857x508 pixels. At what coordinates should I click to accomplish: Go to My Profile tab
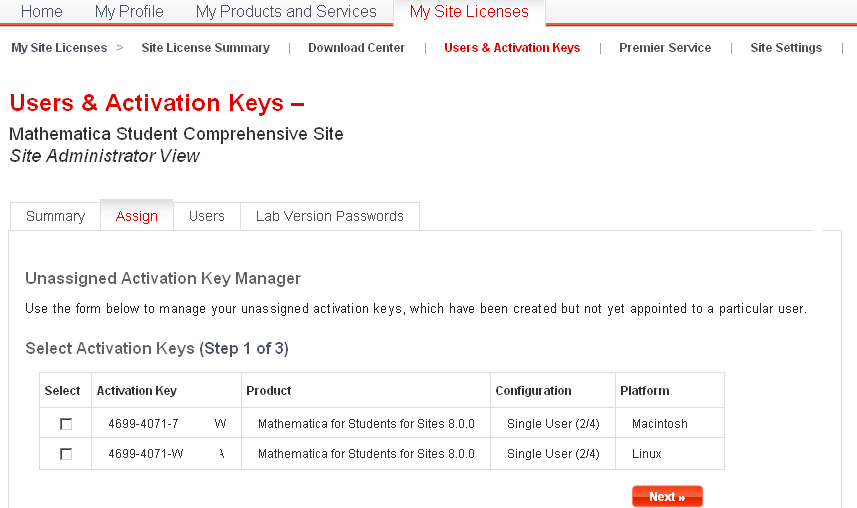(x=129, y=11)
